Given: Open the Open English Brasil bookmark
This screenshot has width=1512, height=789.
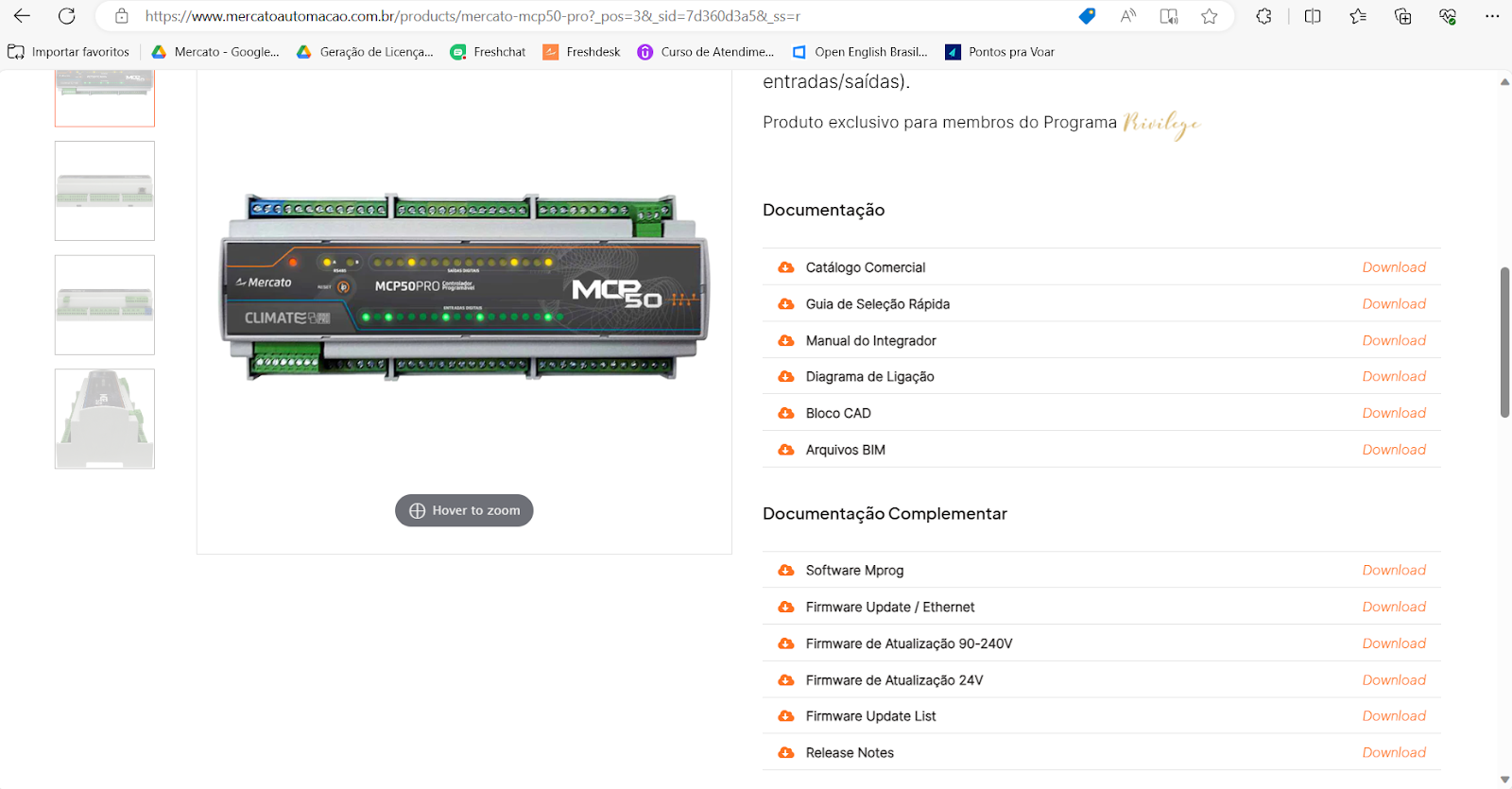Looking at the screenshot, I should tap(860, 52).
